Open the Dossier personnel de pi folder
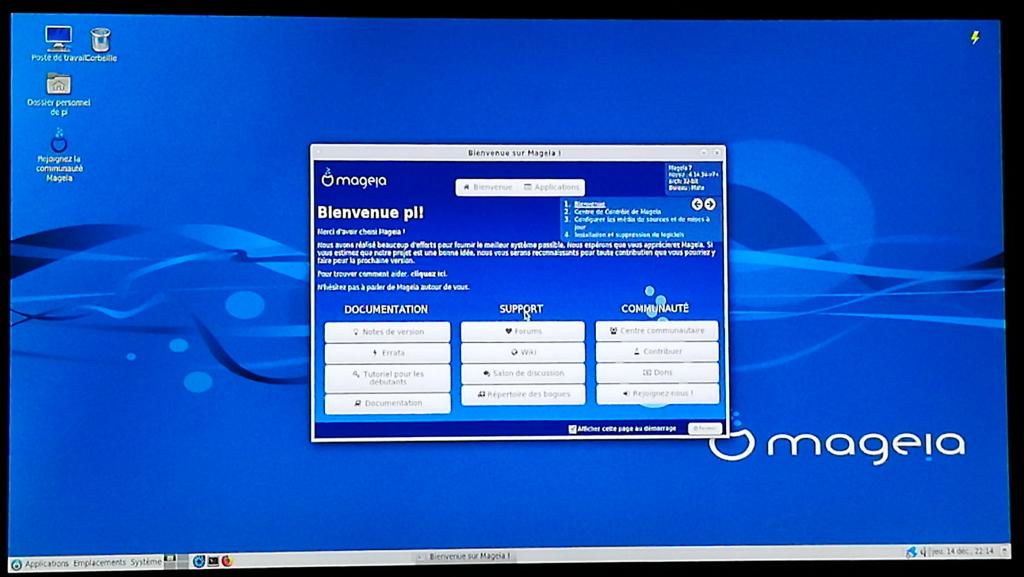Screen dimensions: 1024x577 (59, 93)
